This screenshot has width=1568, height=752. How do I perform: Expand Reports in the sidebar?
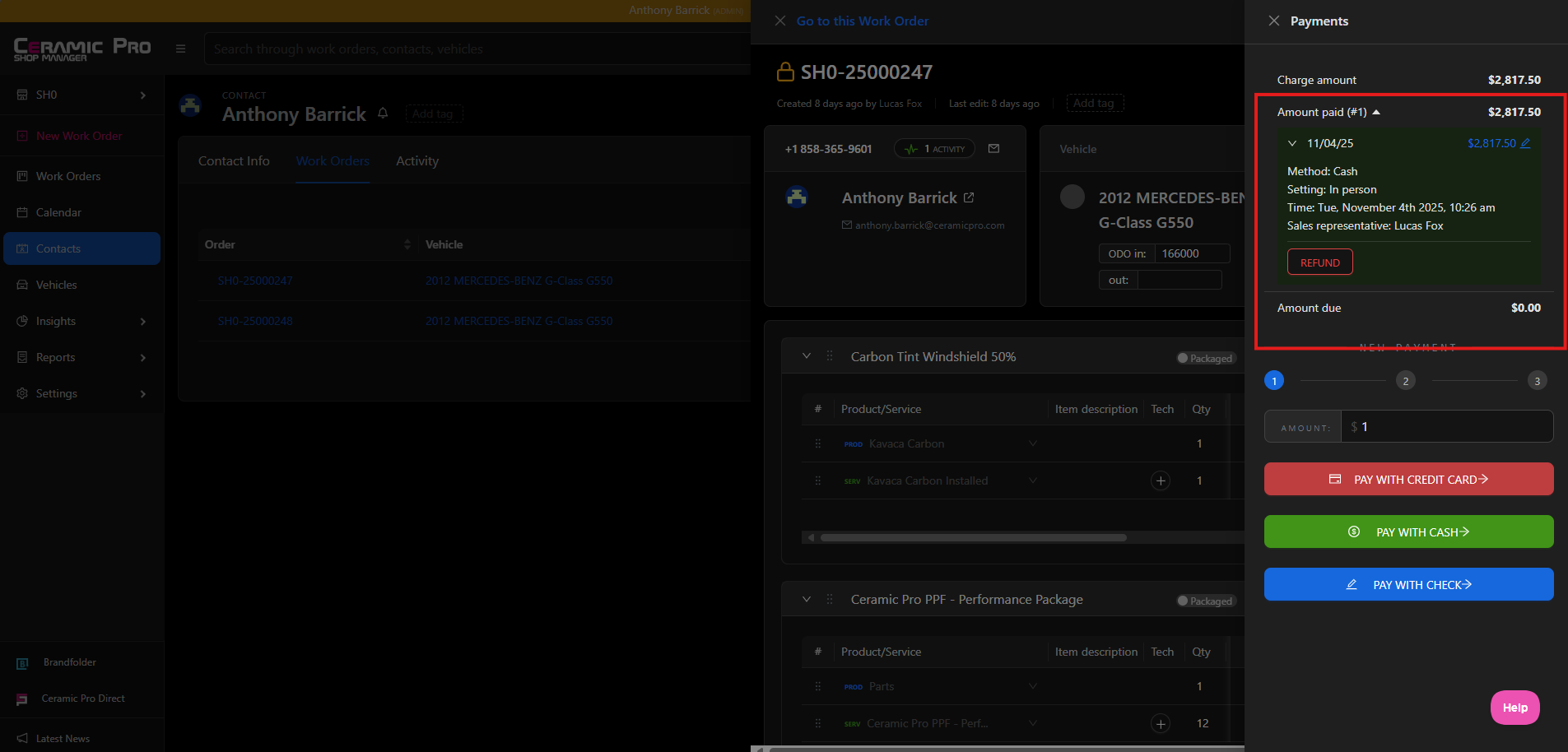point(82,357)
